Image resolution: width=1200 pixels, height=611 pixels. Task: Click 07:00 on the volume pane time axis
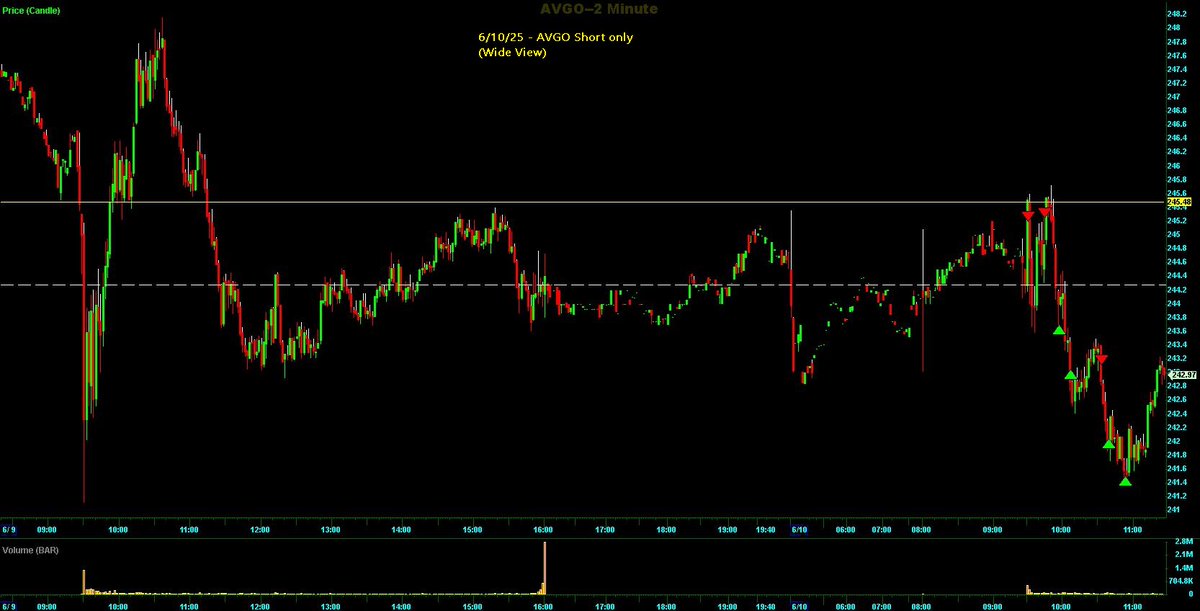tap(882, 605)
